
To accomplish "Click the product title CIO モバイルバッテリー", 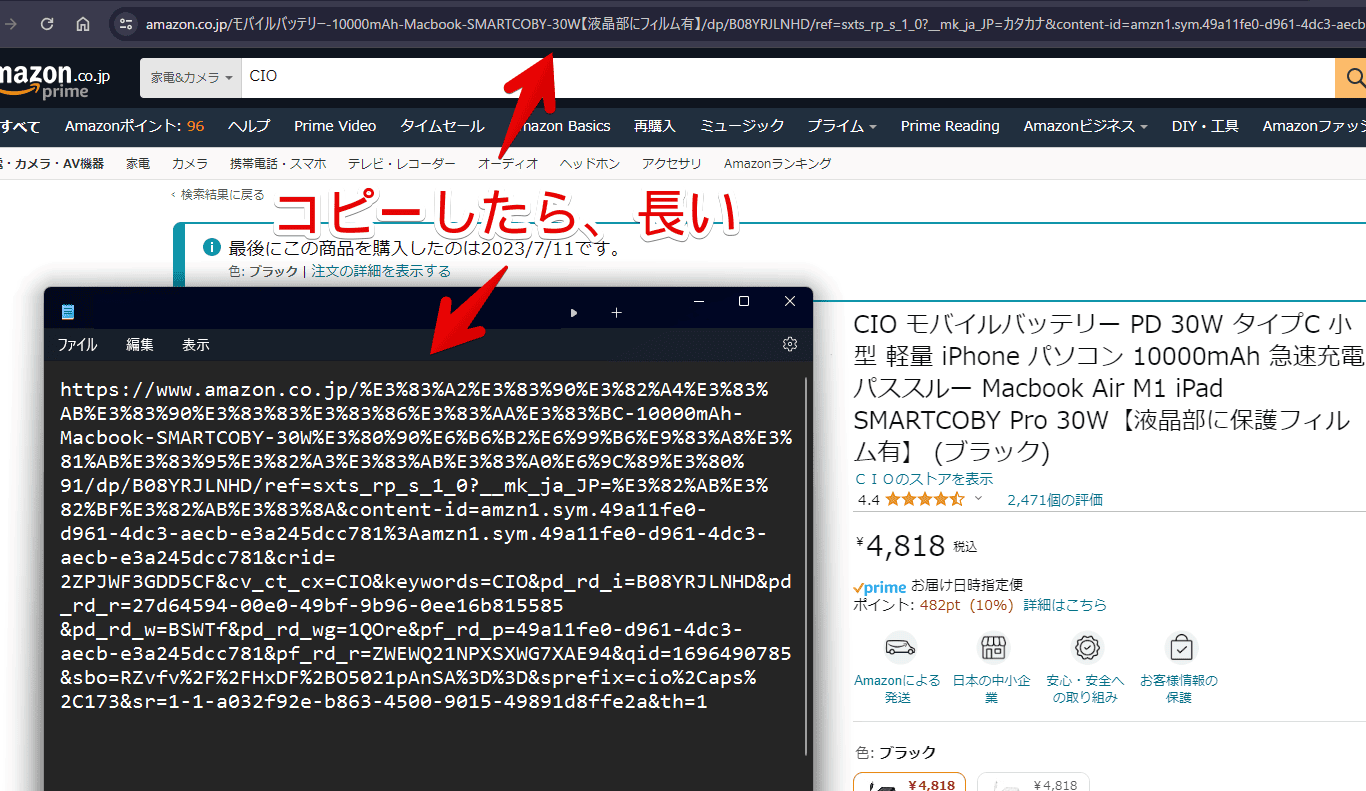I will point(1109,388).
